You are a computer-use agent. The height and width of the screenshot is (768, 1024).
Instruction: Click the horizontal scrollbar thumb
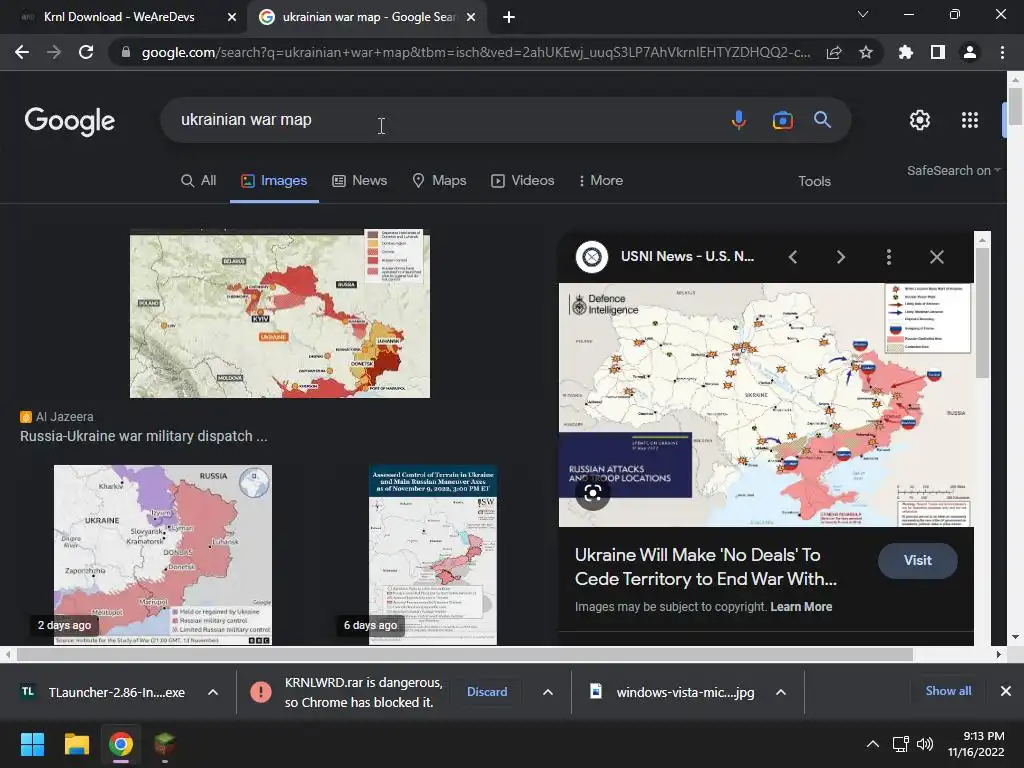click(x=465, y=654)
